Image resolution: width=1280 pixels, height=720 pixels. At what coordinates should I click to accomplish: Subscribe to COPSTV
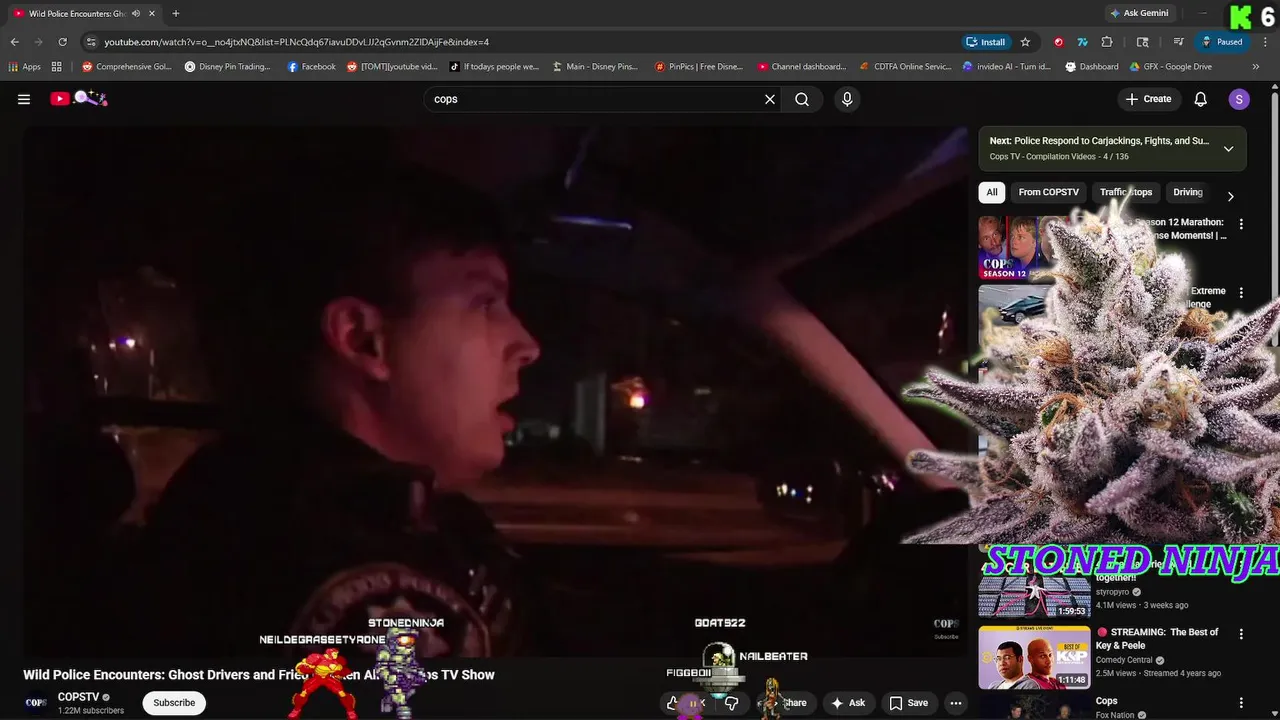174,703
